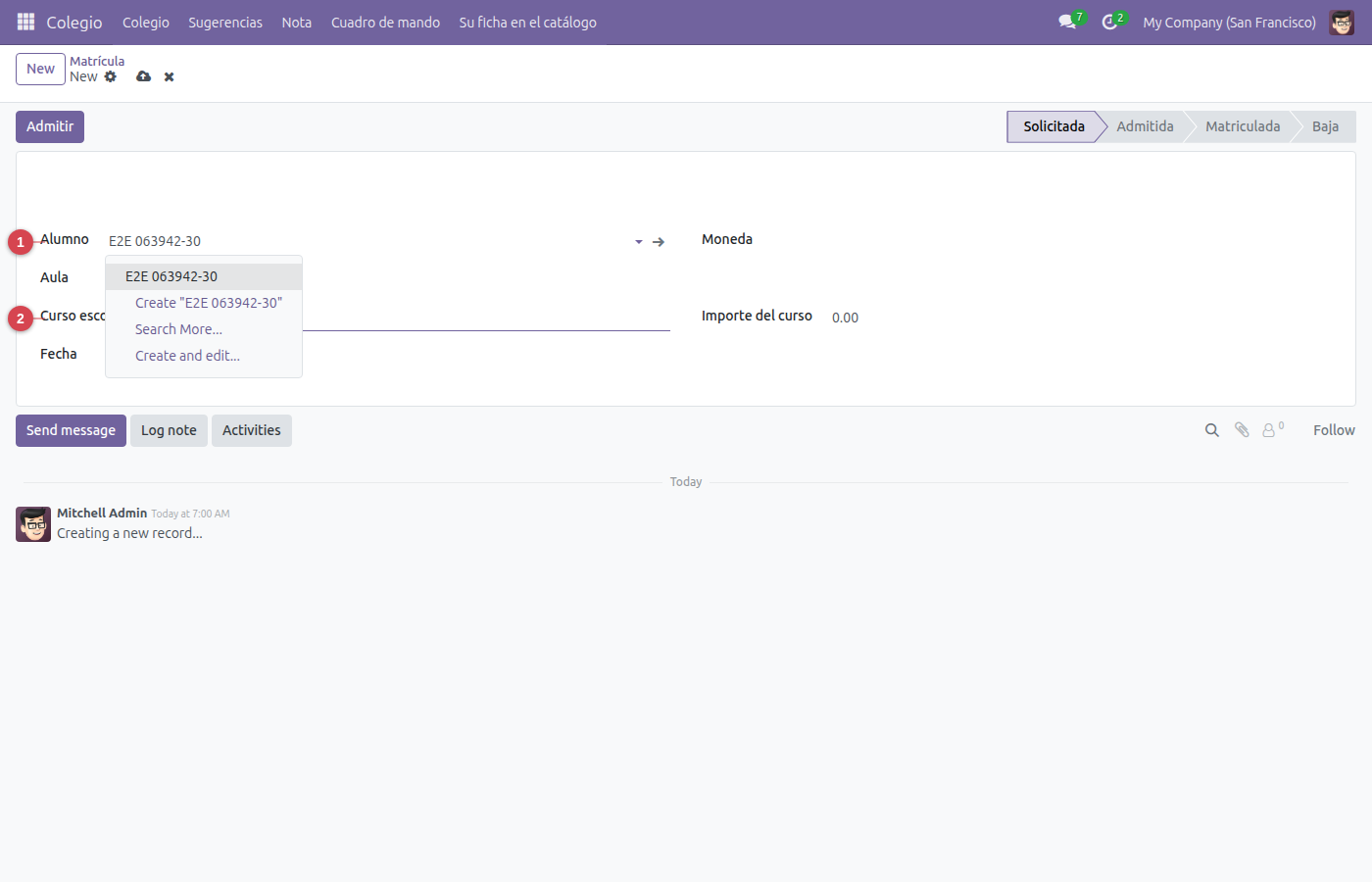
Task: Open the activities clock icon
Action: coord(1109,22)
